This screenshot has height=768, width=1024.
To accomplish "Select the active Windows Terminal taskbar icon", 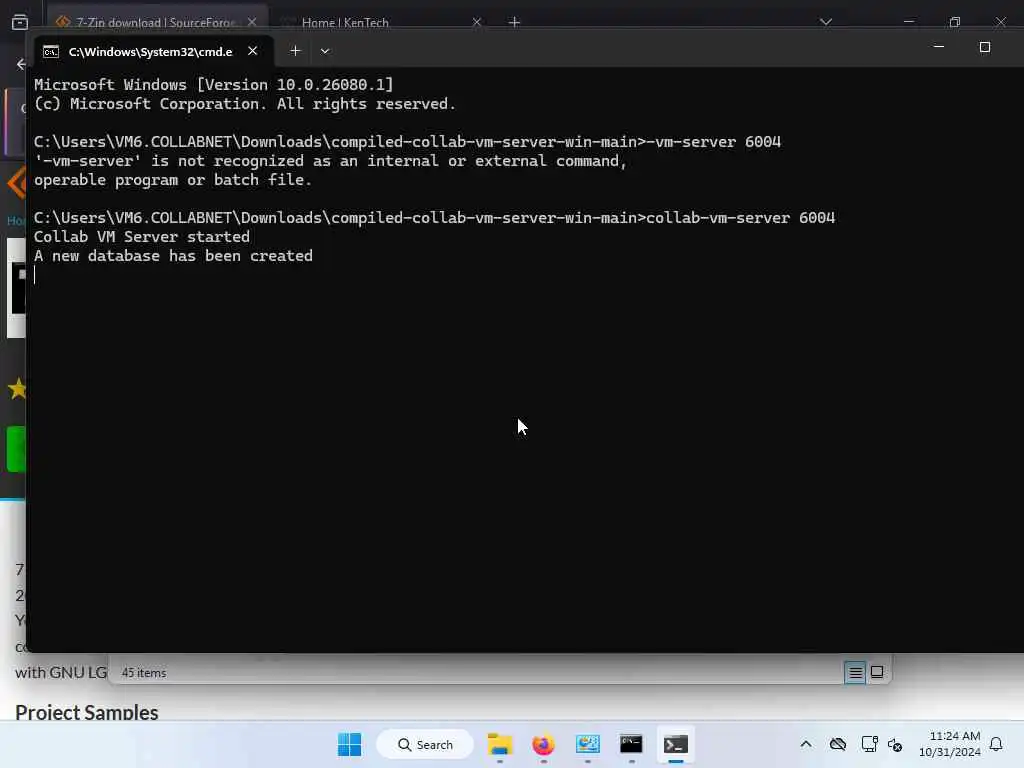I will [x=675, y=744].
